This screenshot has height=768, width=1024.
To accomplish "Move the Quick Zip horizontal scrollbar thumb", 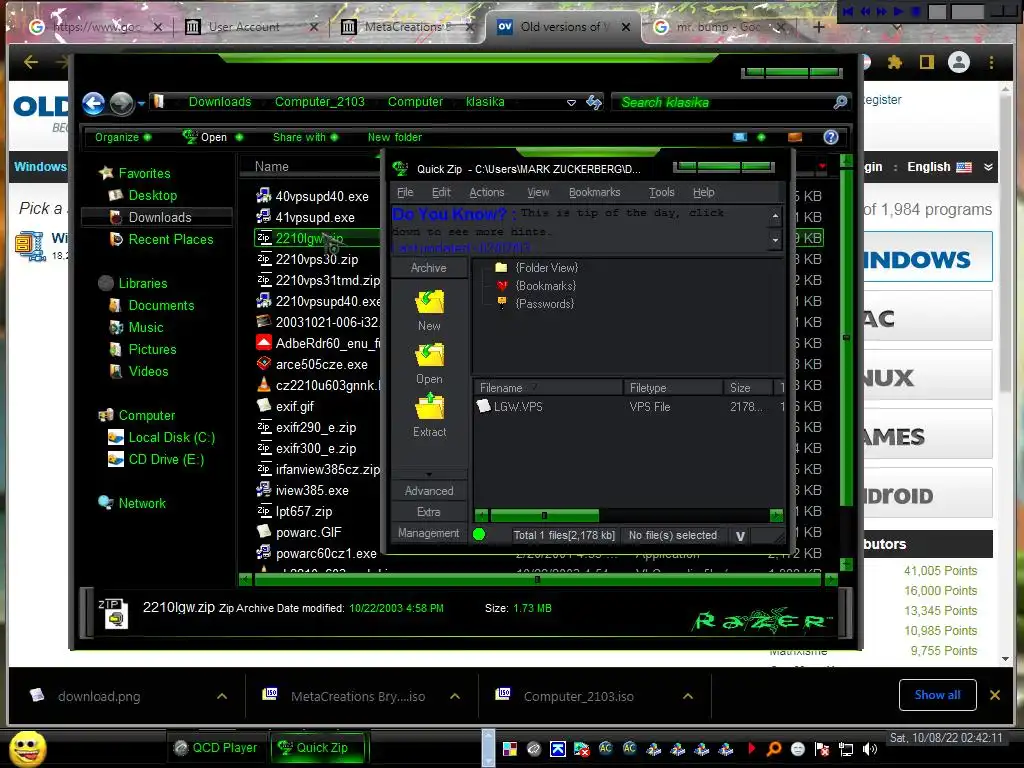I will (544, 515).
